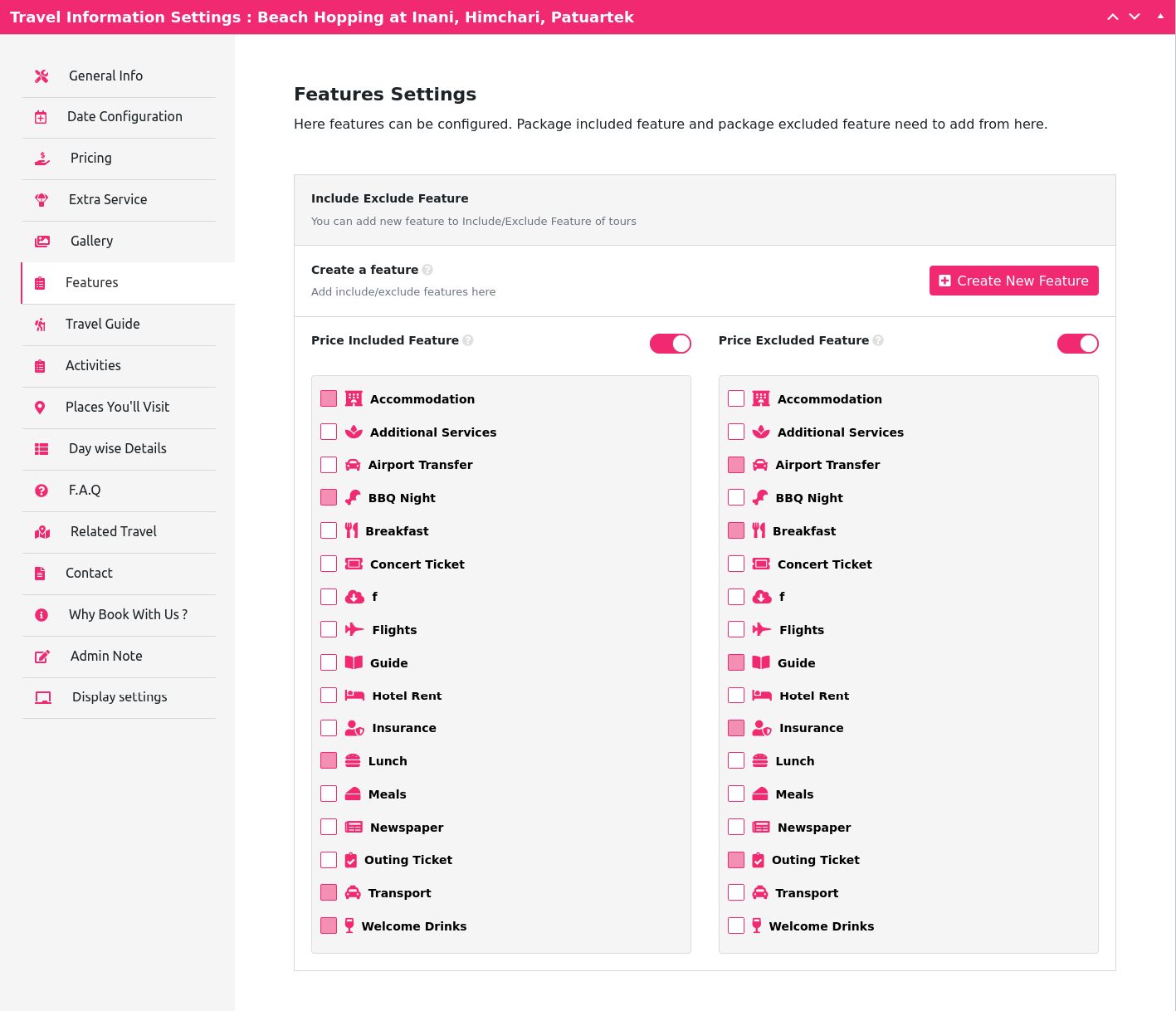
Task: Click included Additional Services label
Action: click(433, 432)
